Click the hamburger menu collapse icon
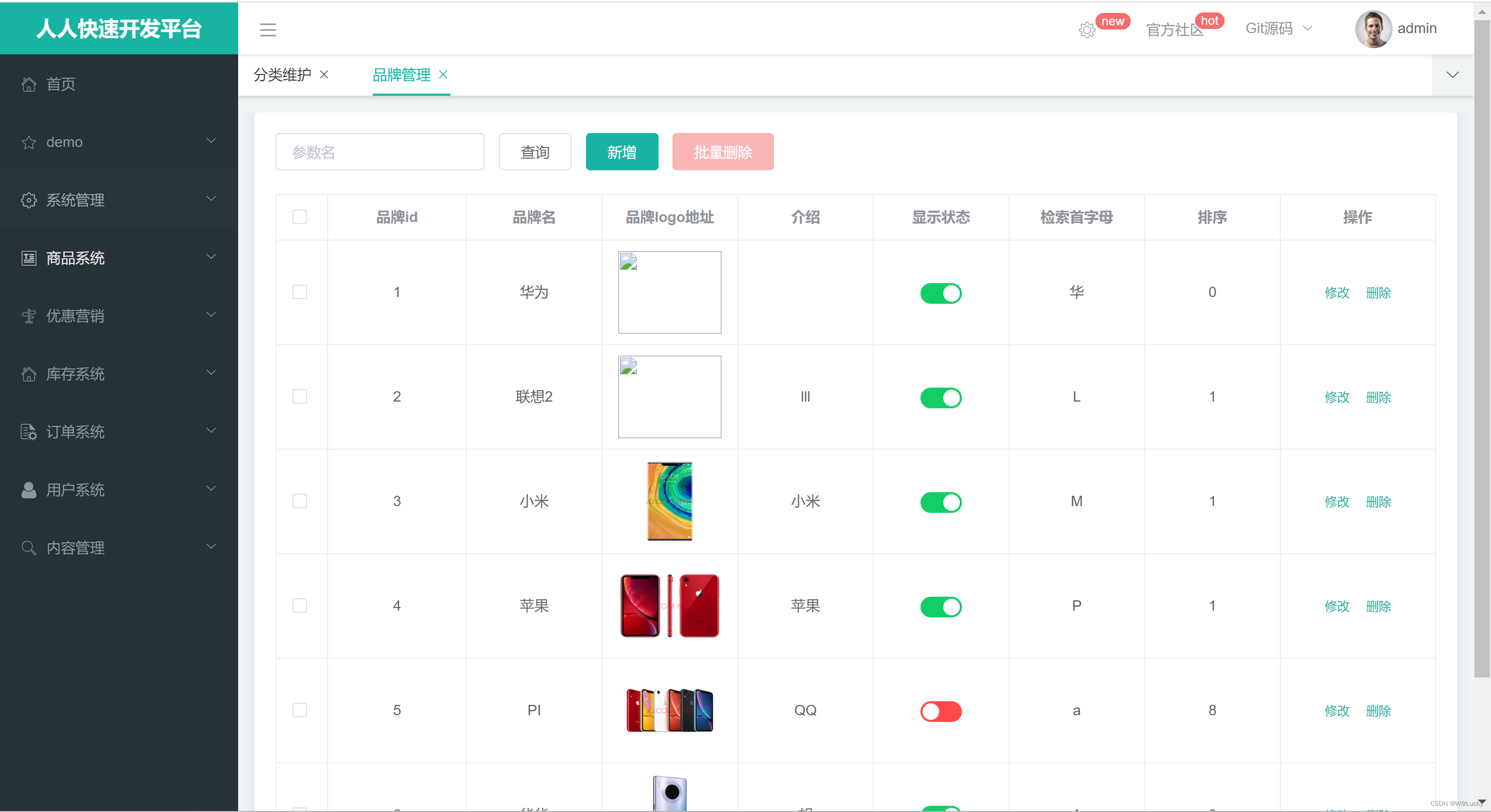Image resolution: width=1491 pixels, height=812 pixels. tap(268, 29)
